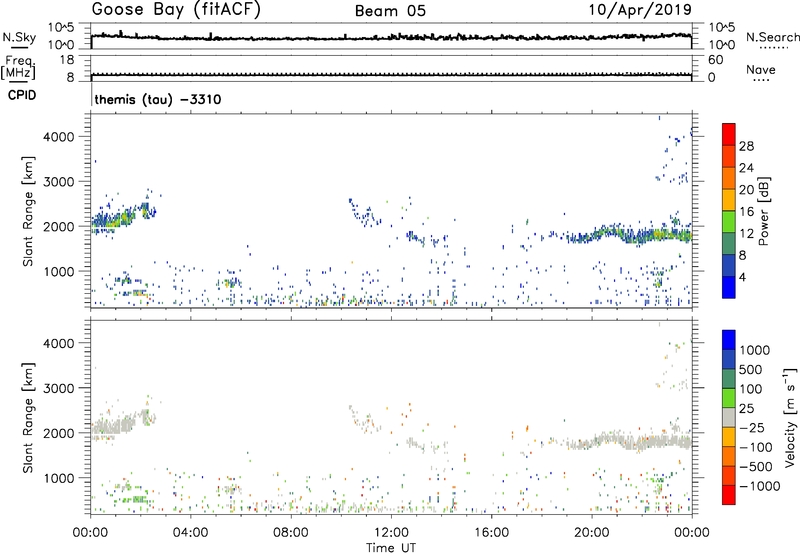Click the date '10/Apr/2019'
Screen dimensions: 800x554
point(640,10)
